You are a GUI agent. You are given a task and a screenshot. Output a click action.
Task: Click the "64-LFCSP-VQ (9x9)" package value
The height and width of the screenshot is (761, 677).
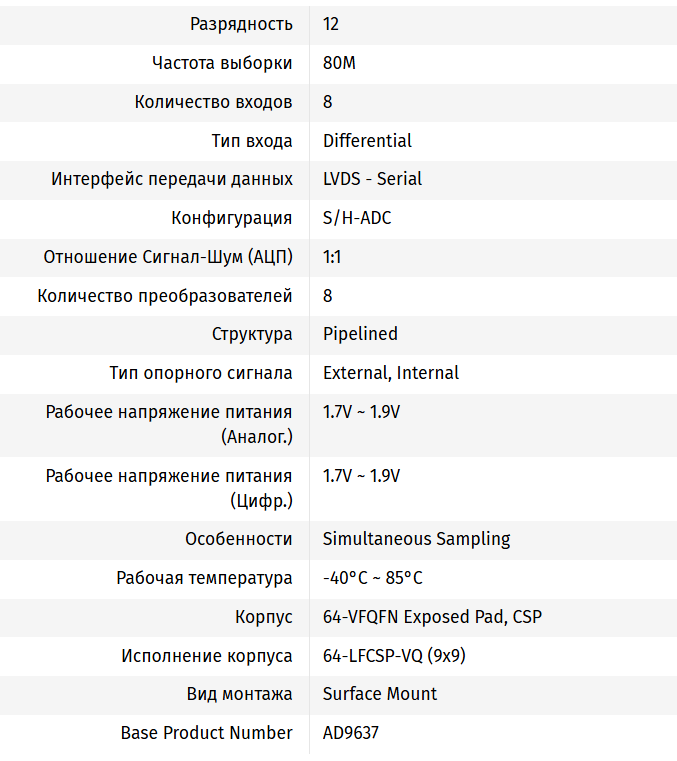[394, 656]
